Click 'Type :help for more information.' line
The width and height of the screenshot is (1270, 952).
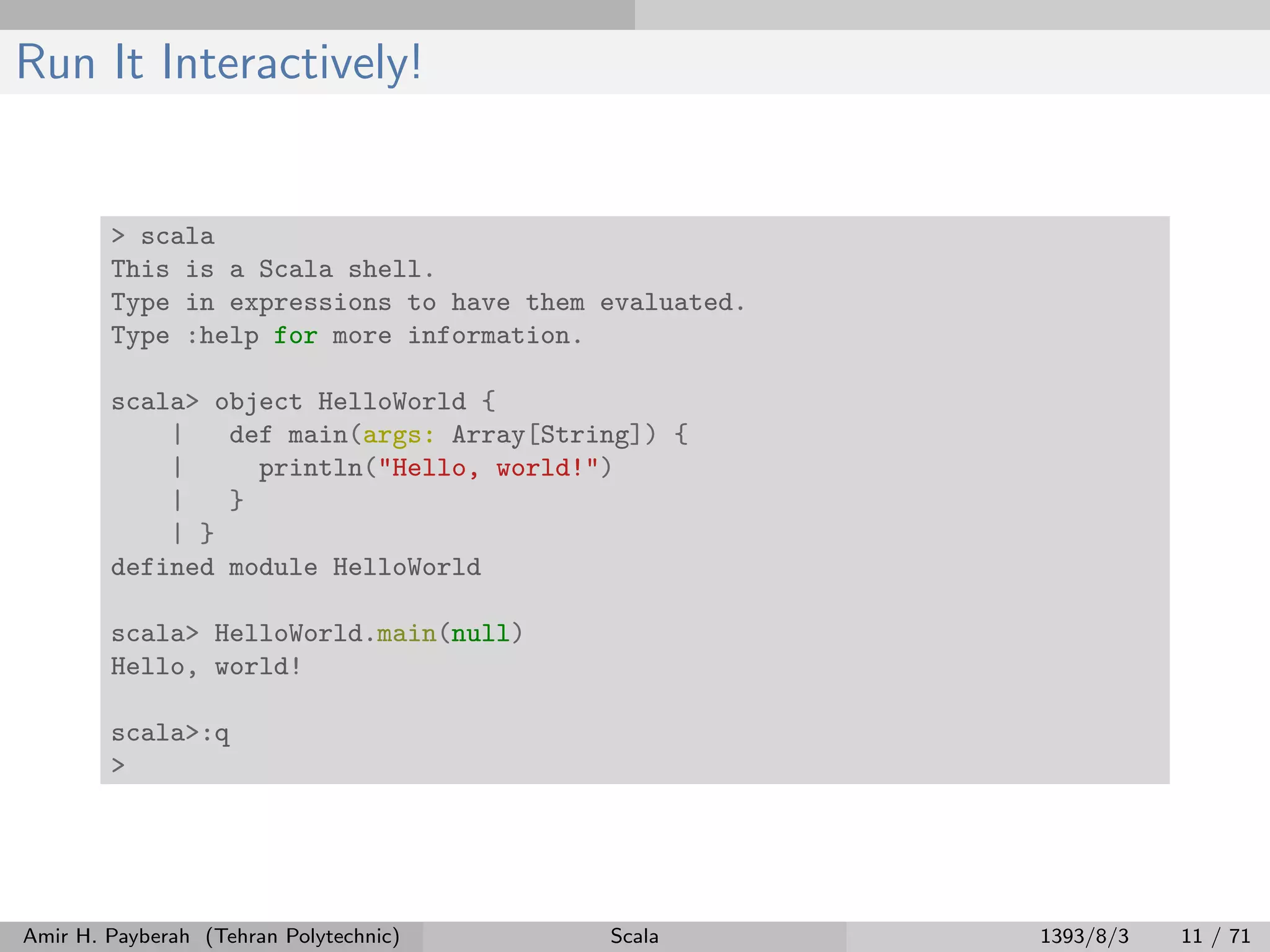pos(347,336)
